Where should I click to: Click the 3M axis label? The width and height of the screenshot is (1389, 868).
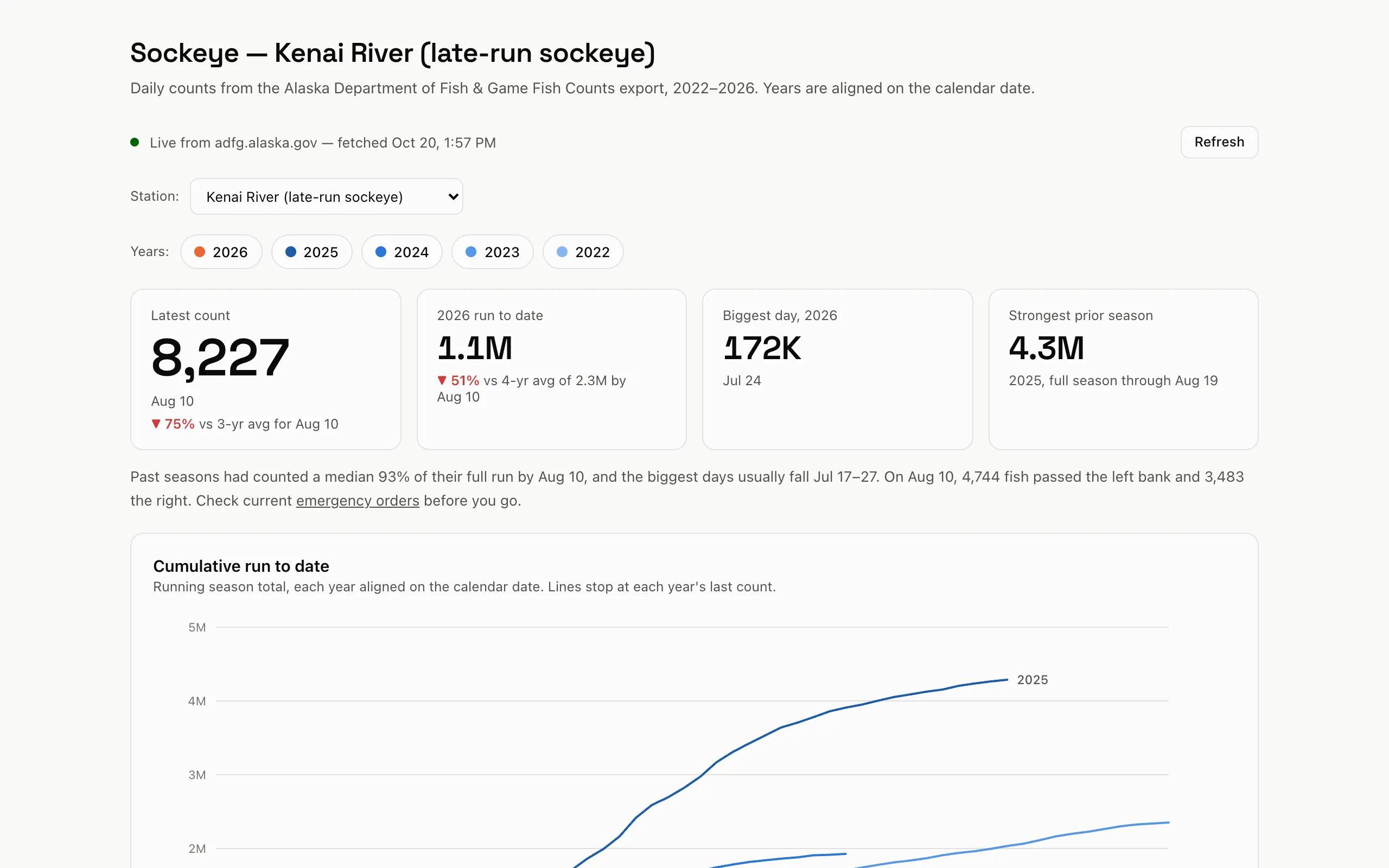197,775
